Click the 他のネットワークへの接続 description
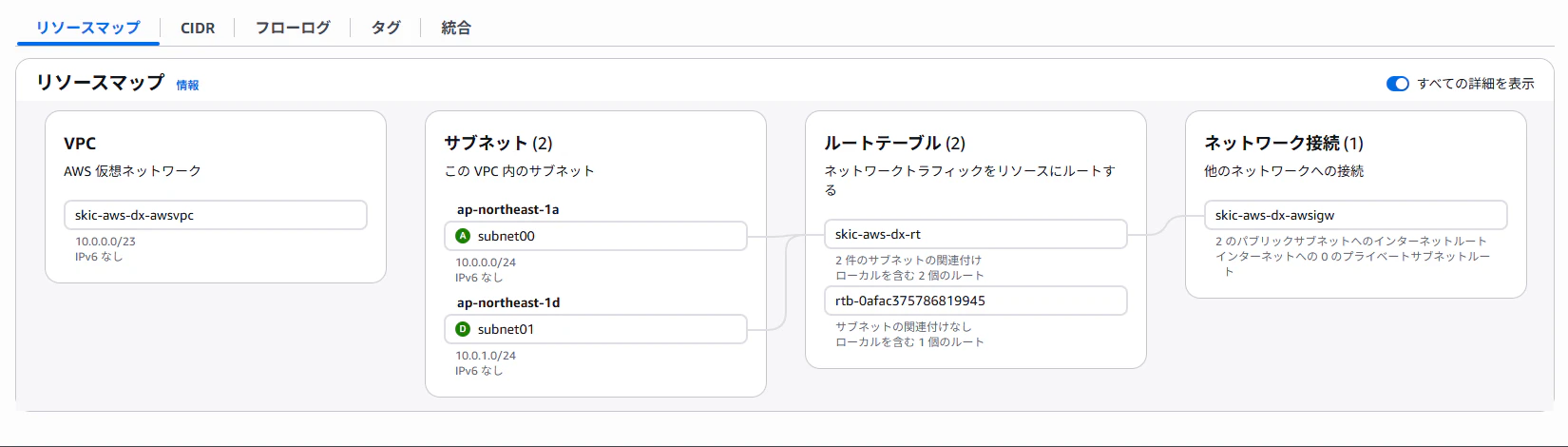 pos(1284,171)
